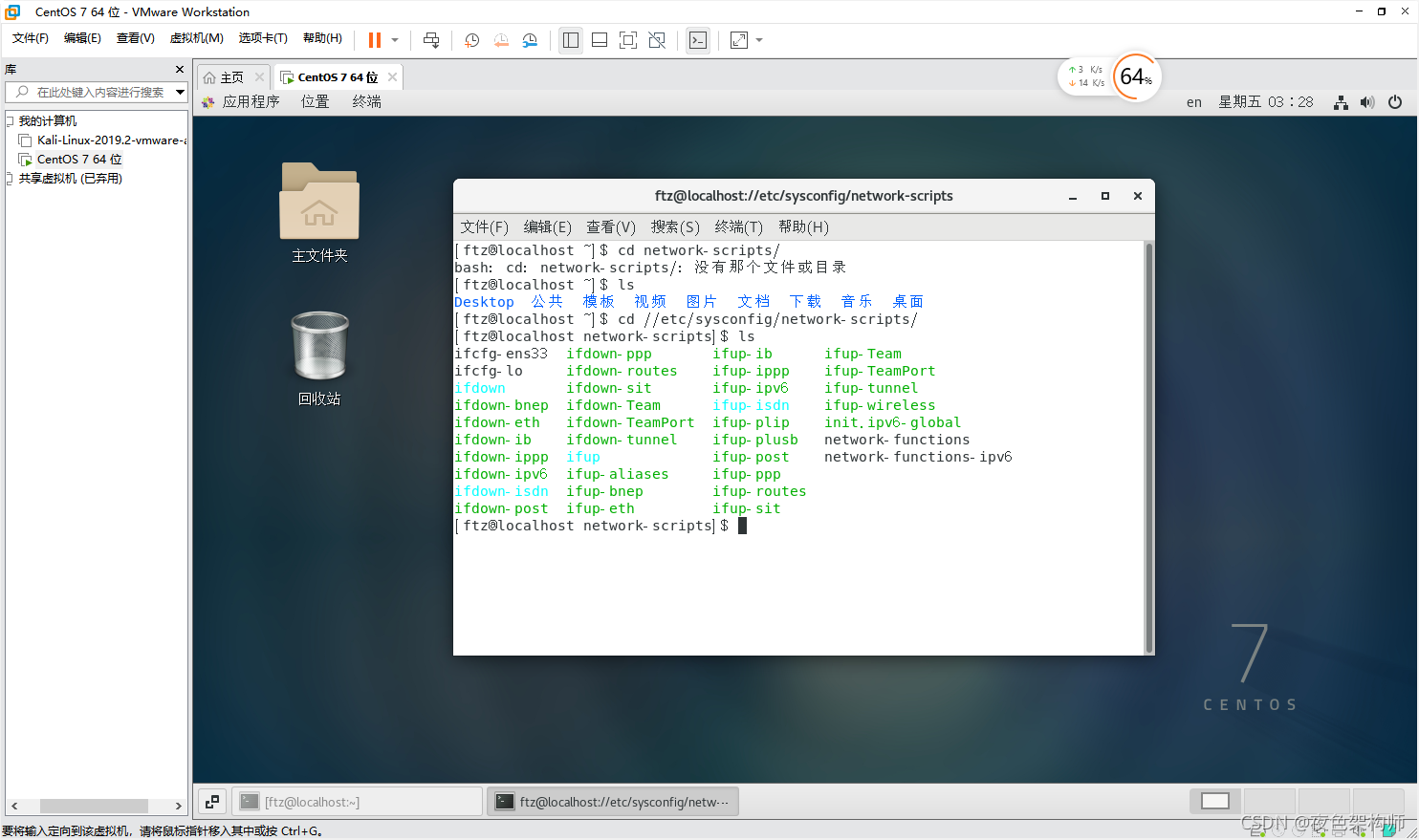Open the VMware 文件(F) menu
This screenshot has height=840, width=1419.
pyautogui.click(x=31, y=38)
